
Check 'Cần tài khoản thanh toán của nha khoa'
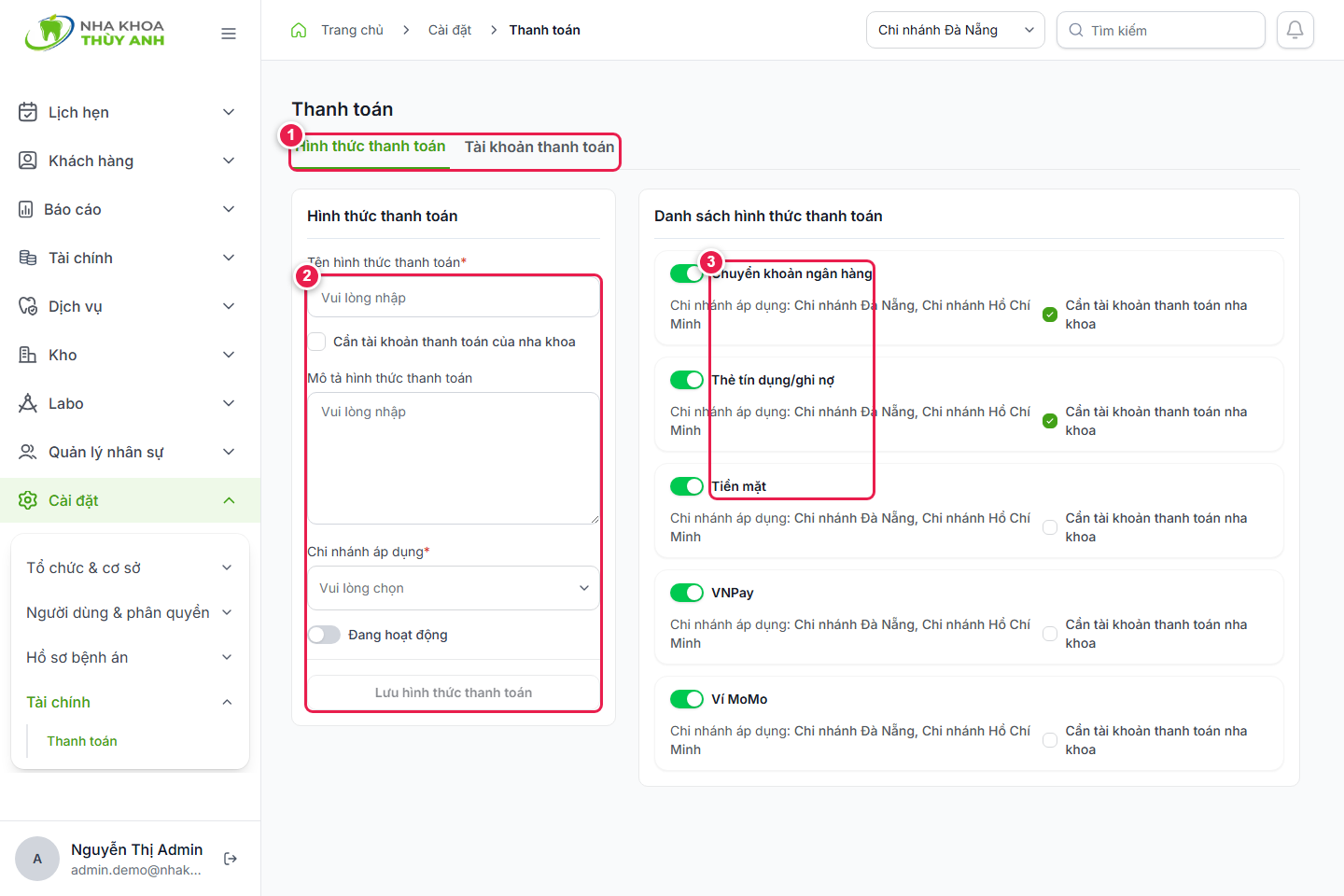[x=317, y=342]
